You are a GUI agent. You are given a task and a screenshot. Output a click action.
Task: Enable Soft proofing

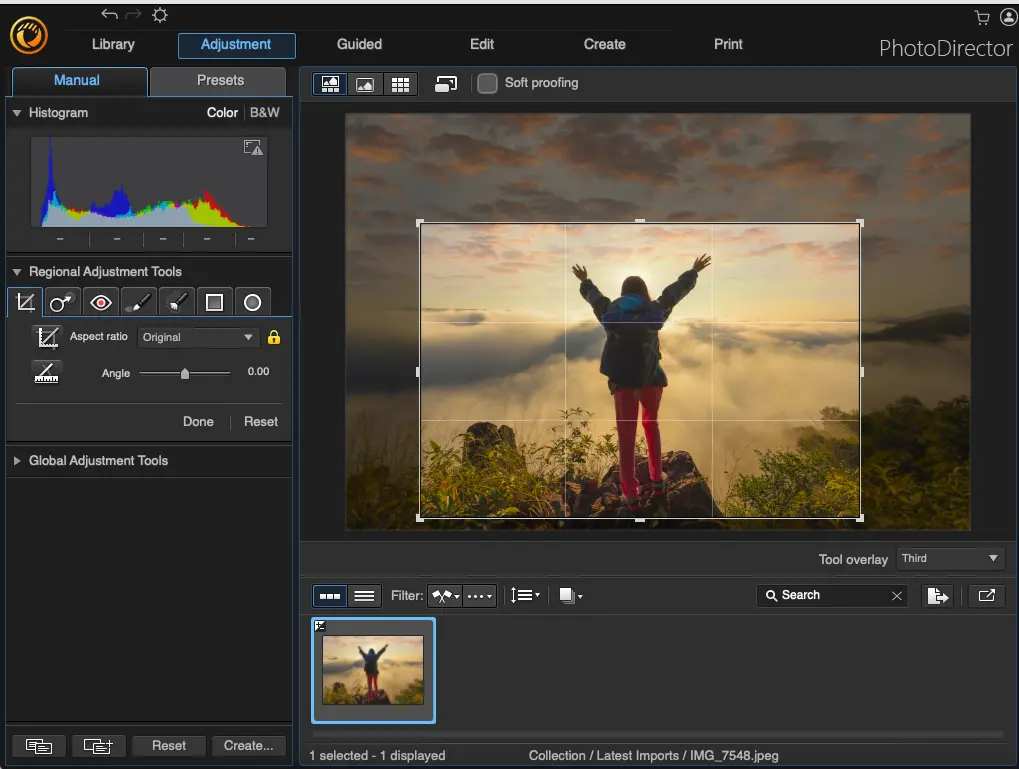[x=487, y=84]
